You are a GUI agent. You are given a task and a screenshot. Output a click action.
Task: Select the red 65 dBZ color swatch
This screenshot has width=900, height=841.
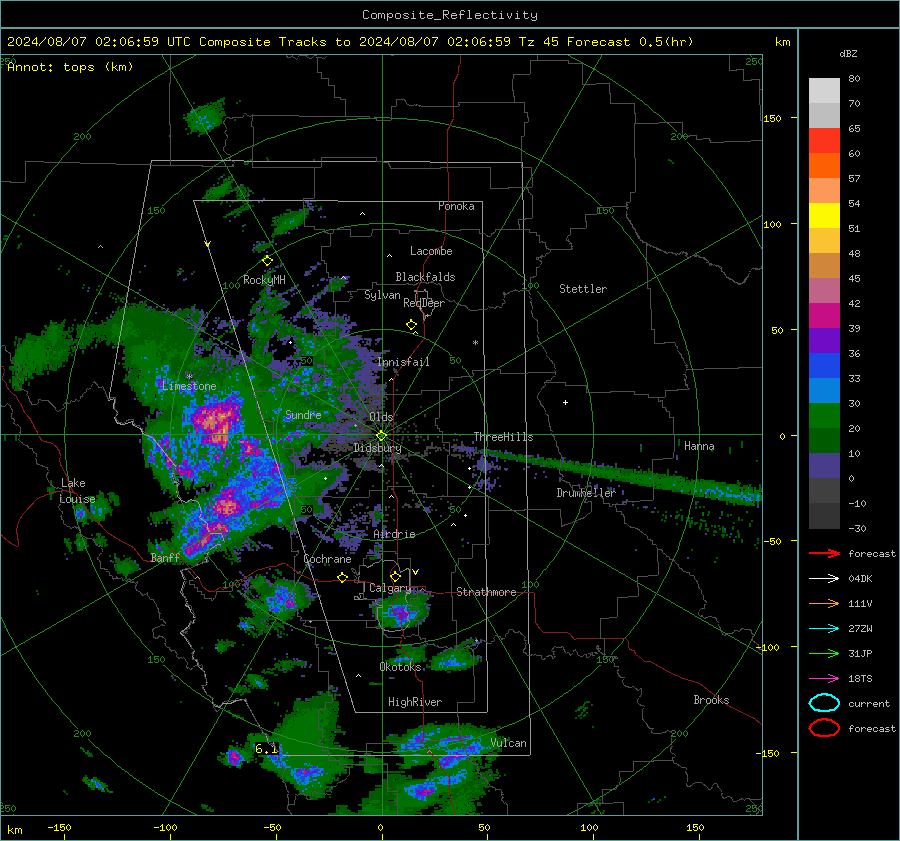(824, 141)
